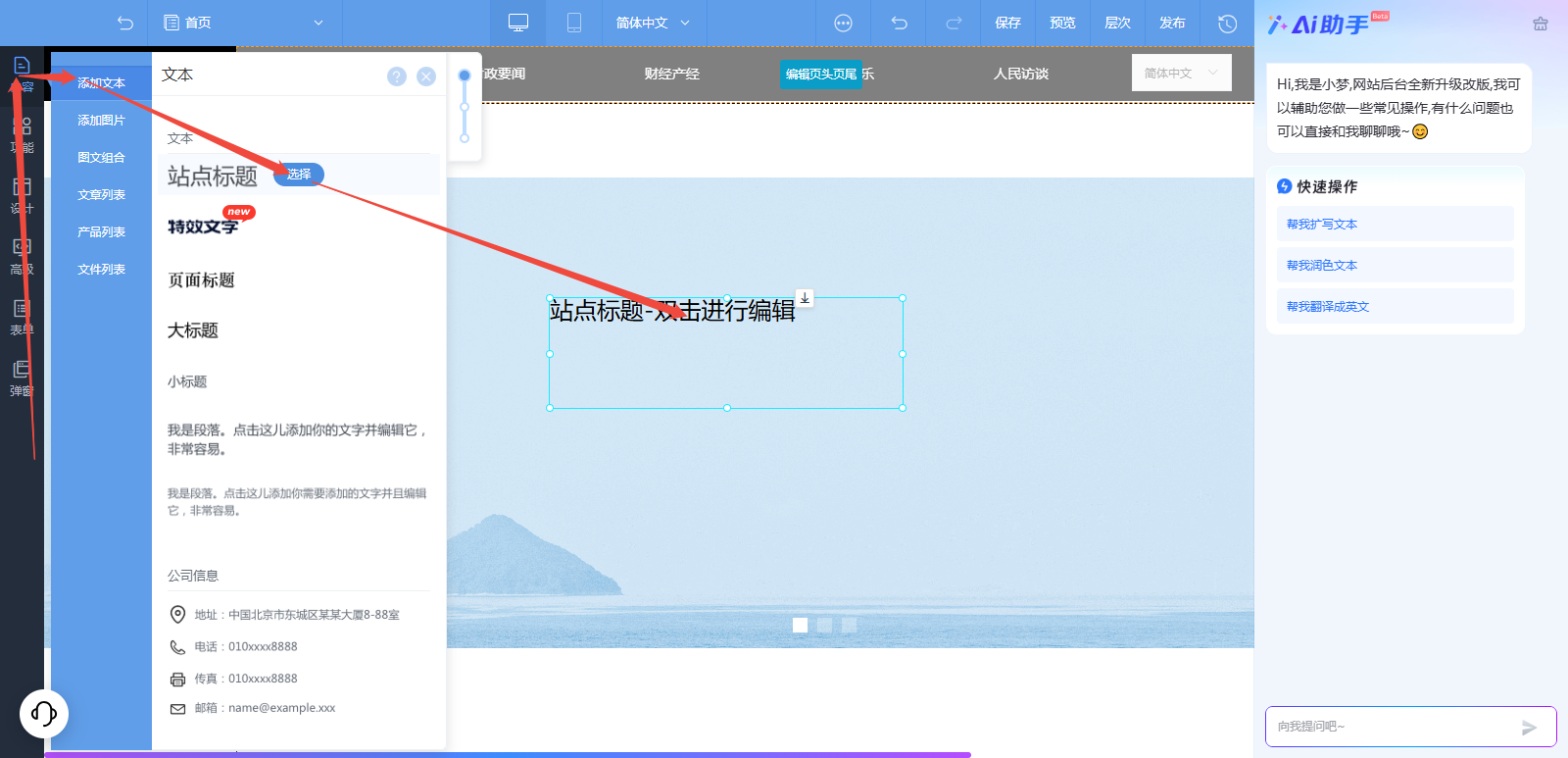Choose the 小标题 text style
Viewport: 1568px width, 758px height.
(x=187, y=381)
